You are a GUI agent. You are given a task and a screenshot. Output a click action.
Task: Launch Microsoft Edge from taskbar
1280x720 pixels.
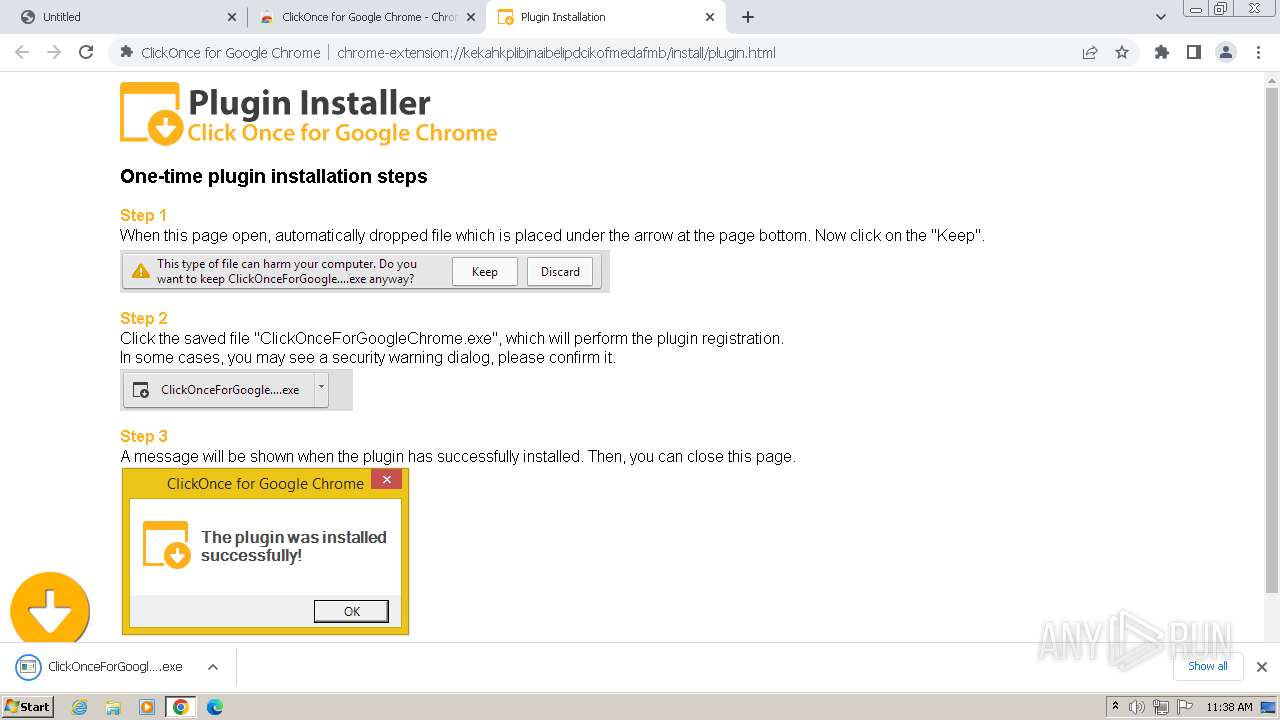[x=215, y=707]
